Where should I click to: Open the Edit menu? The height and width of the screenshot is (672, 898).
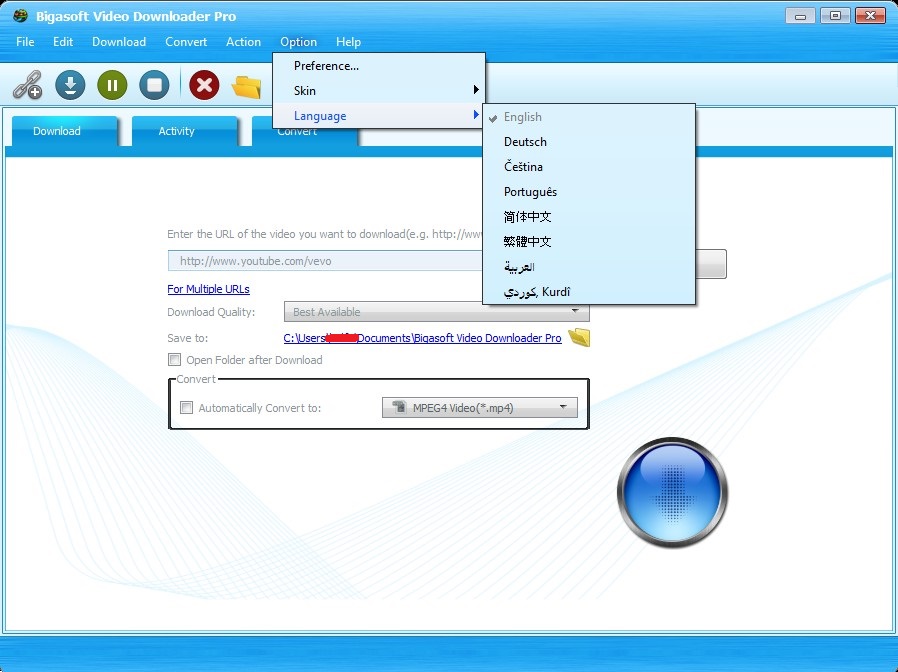[63, 42]
